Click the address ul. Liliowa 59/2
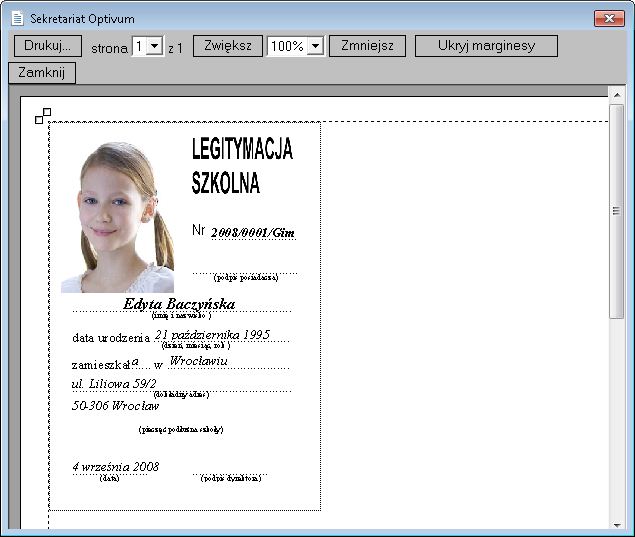Viewport: 635px width, 537px height. pyautogui.click(x=114, y=384)
